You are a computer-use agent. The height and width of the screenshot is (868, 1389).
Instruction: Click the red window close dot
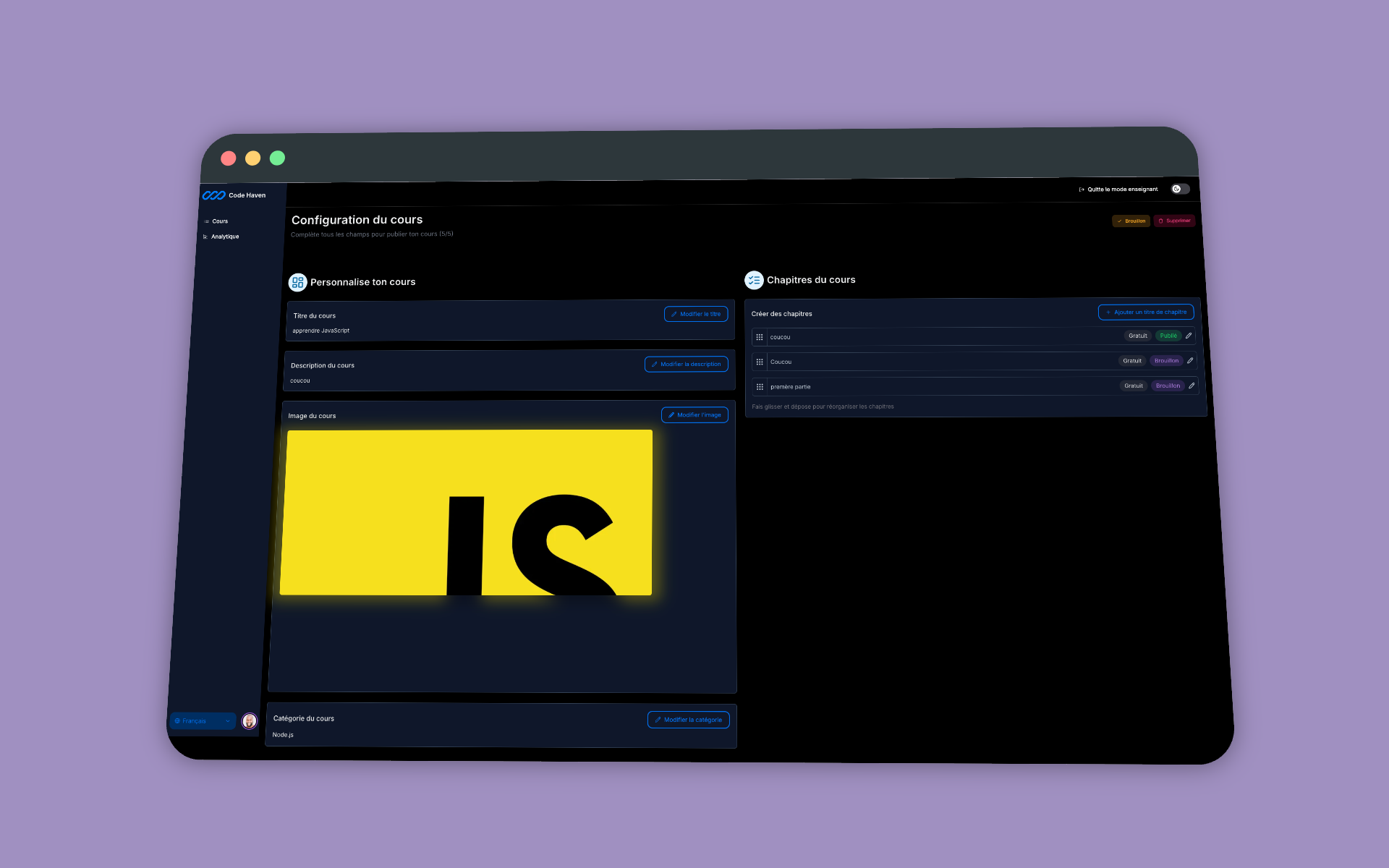[229, 158]
